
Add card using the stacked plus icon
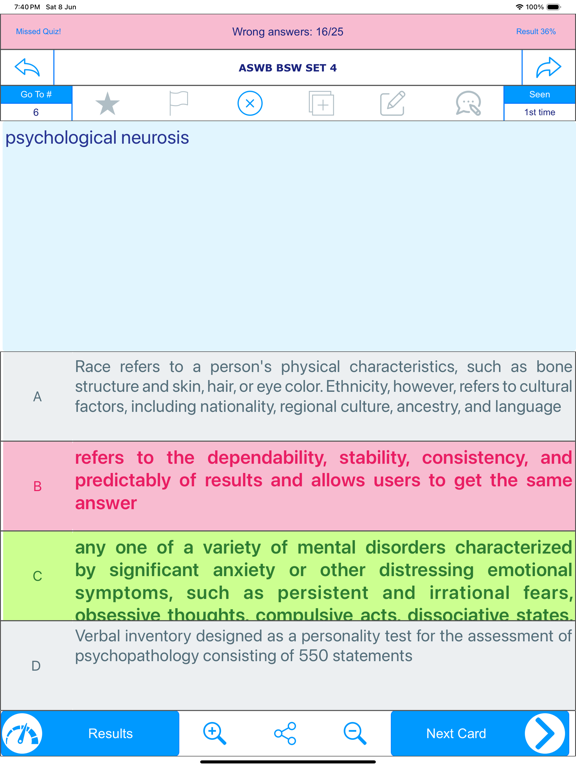coord(321,103)
